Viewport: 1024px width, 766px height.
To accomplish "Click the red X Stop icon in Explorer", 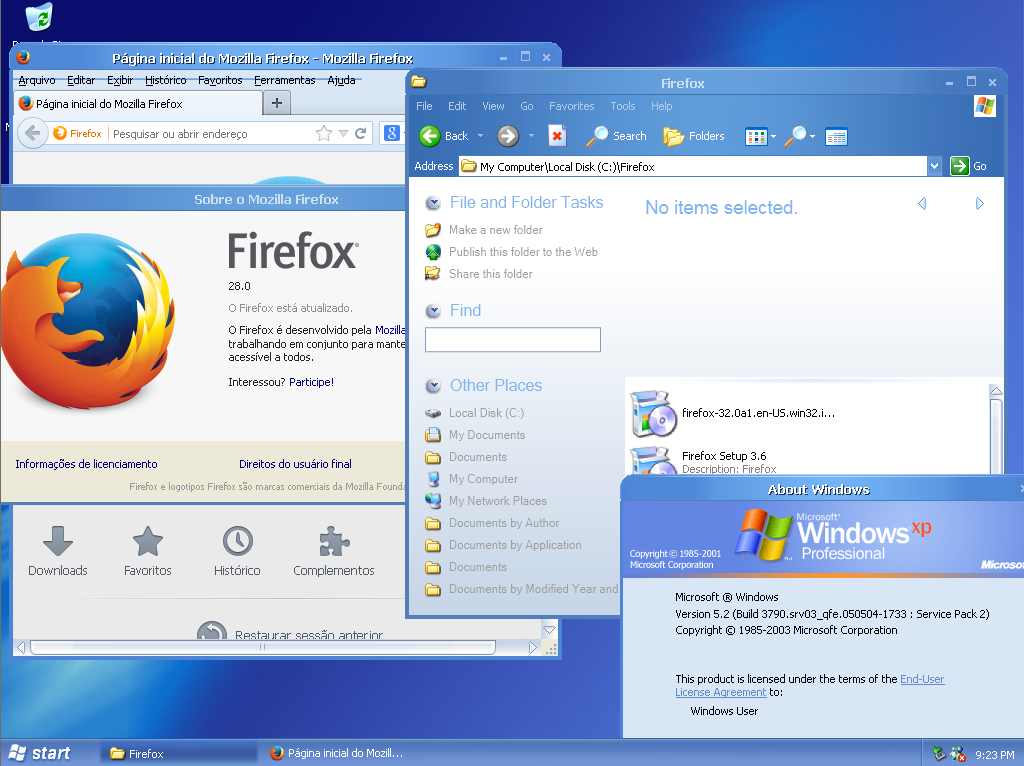I will tap(556, 136).
